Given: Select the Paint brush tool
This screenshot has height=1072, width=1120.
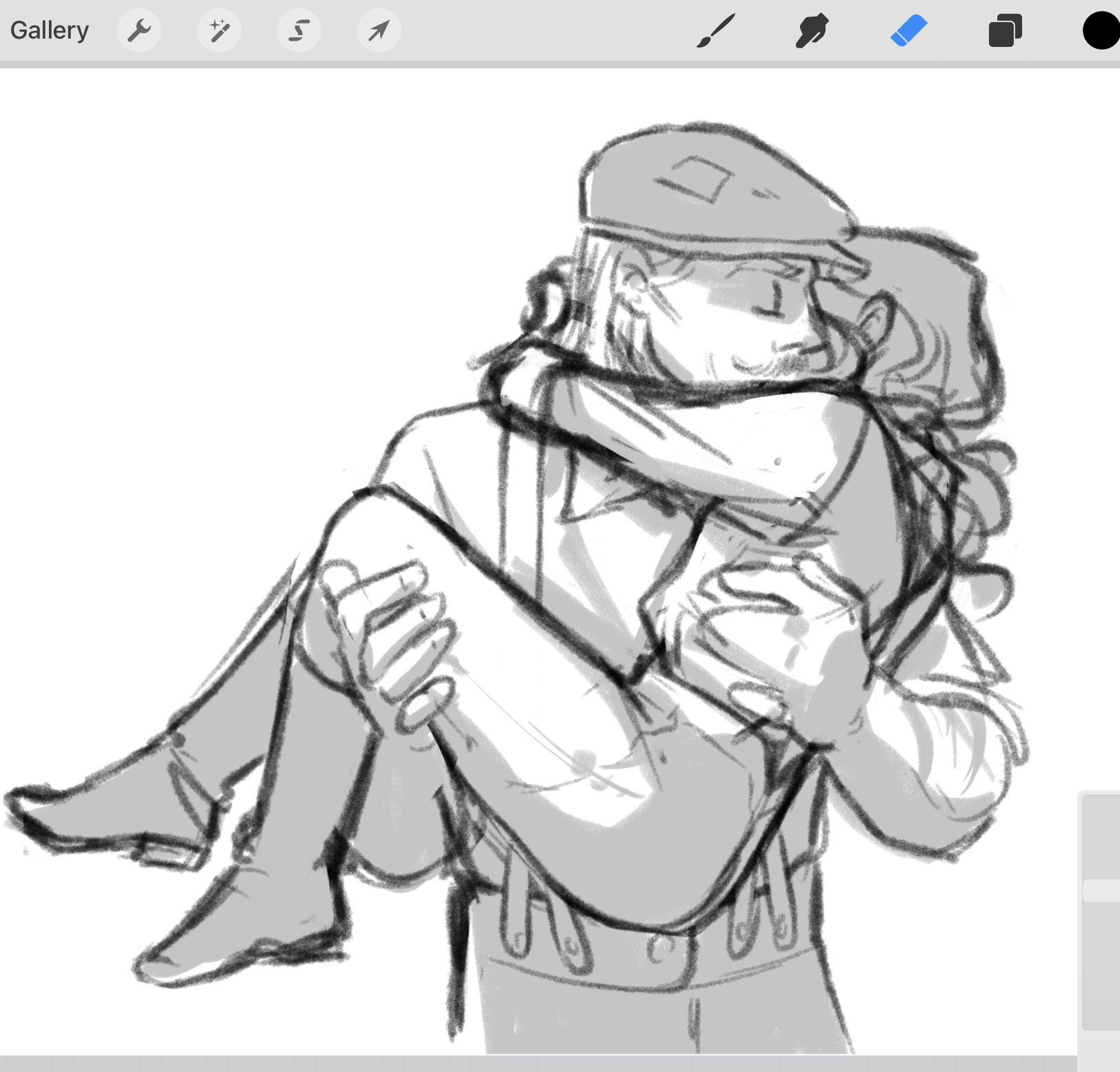Looking at the screenshot, I should (x=716, y=31).
